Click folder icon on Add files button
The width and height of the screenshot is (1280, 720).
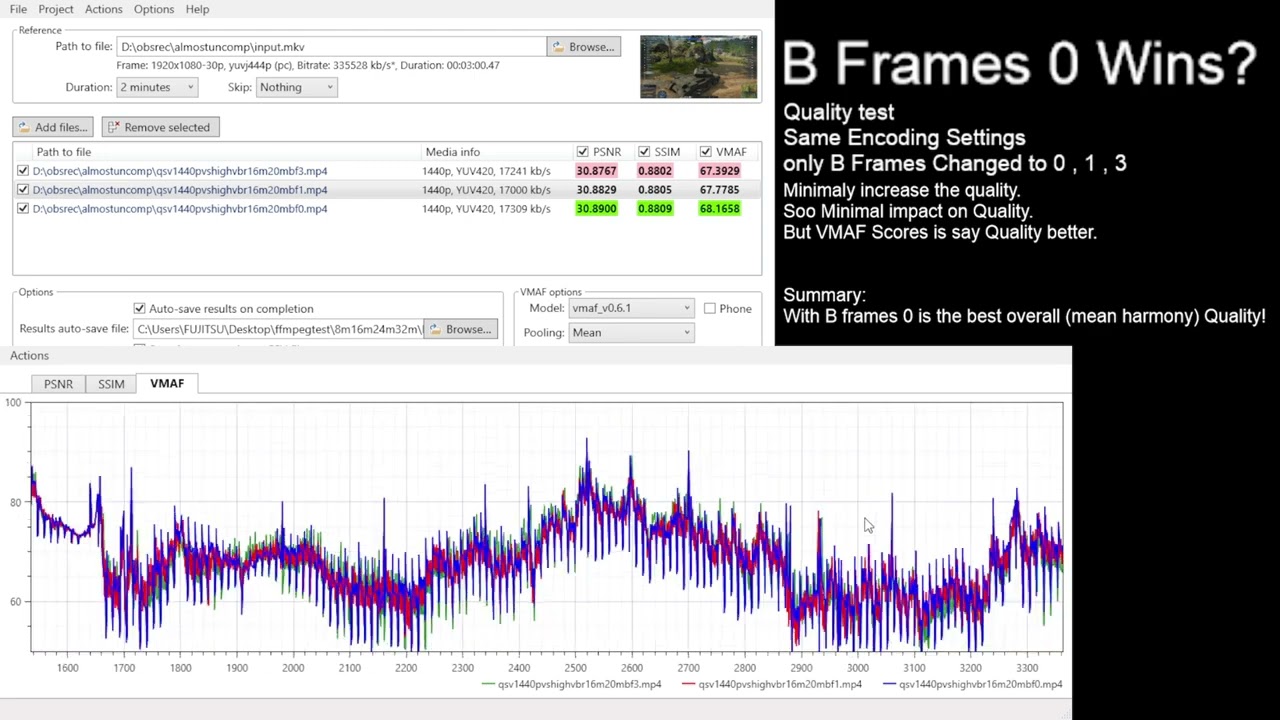click(x=24, y=127)
